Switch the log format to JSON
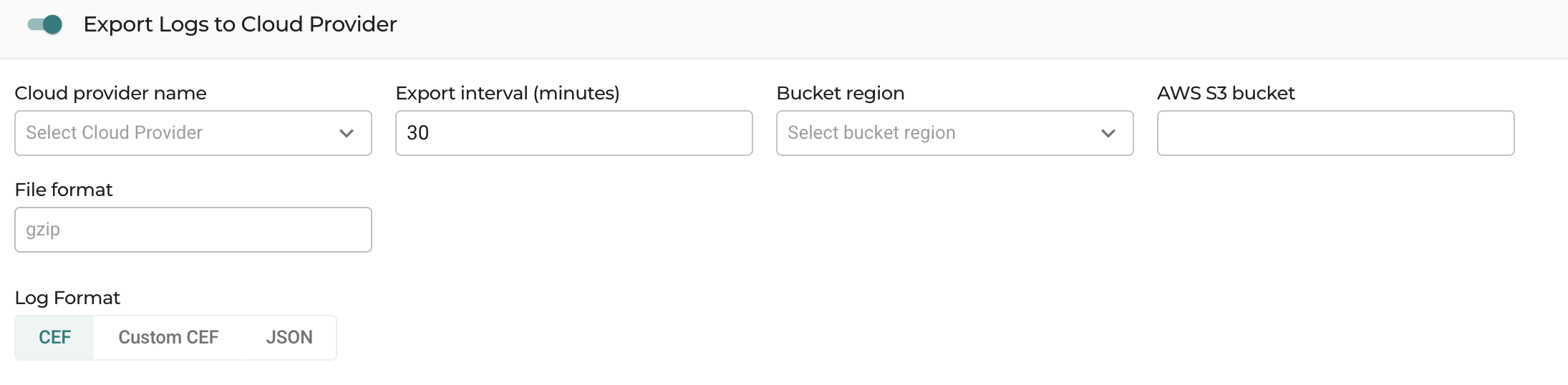 tap(289, 337)
